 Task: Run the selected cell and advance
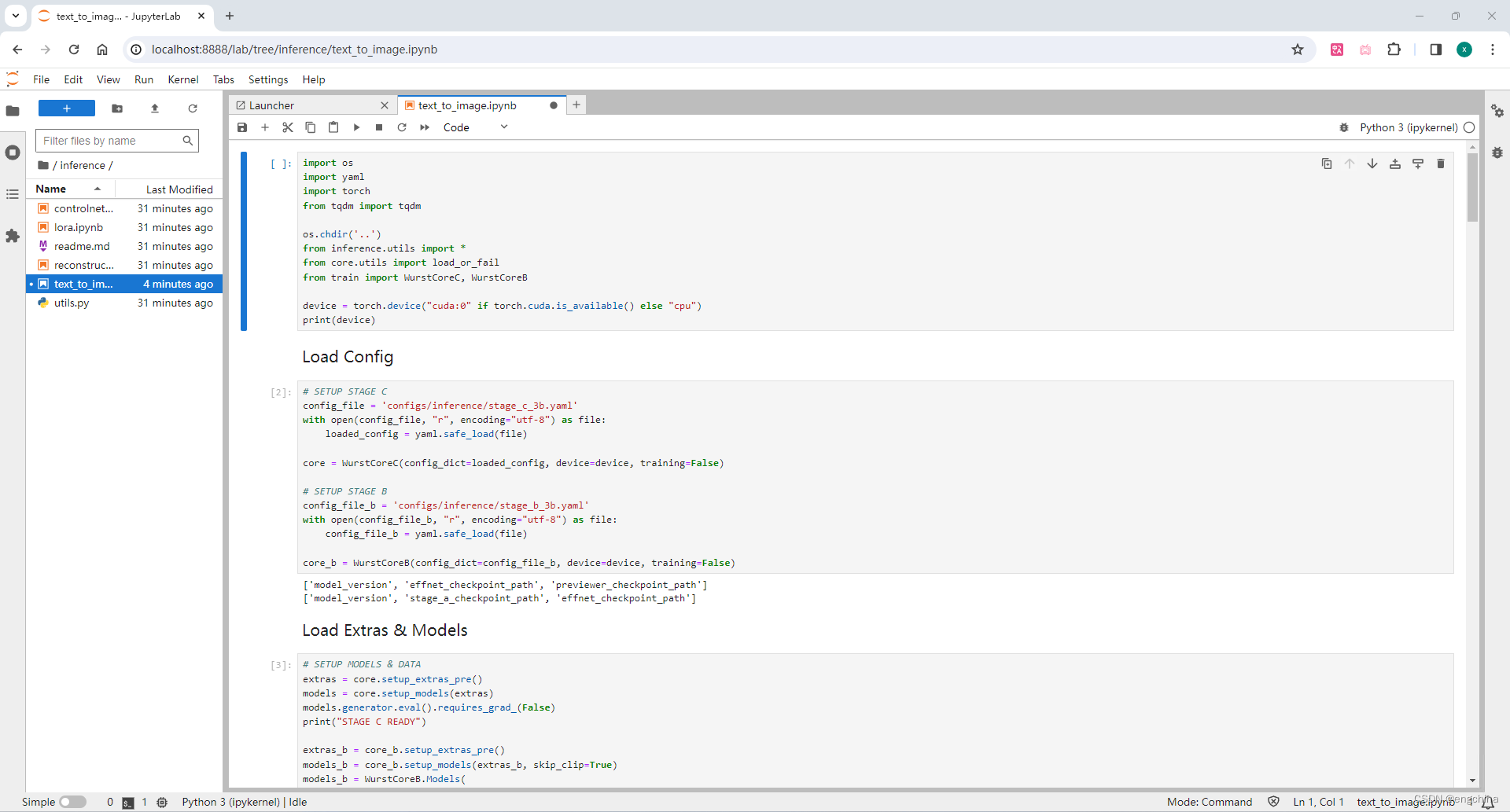tap(356, 127)
